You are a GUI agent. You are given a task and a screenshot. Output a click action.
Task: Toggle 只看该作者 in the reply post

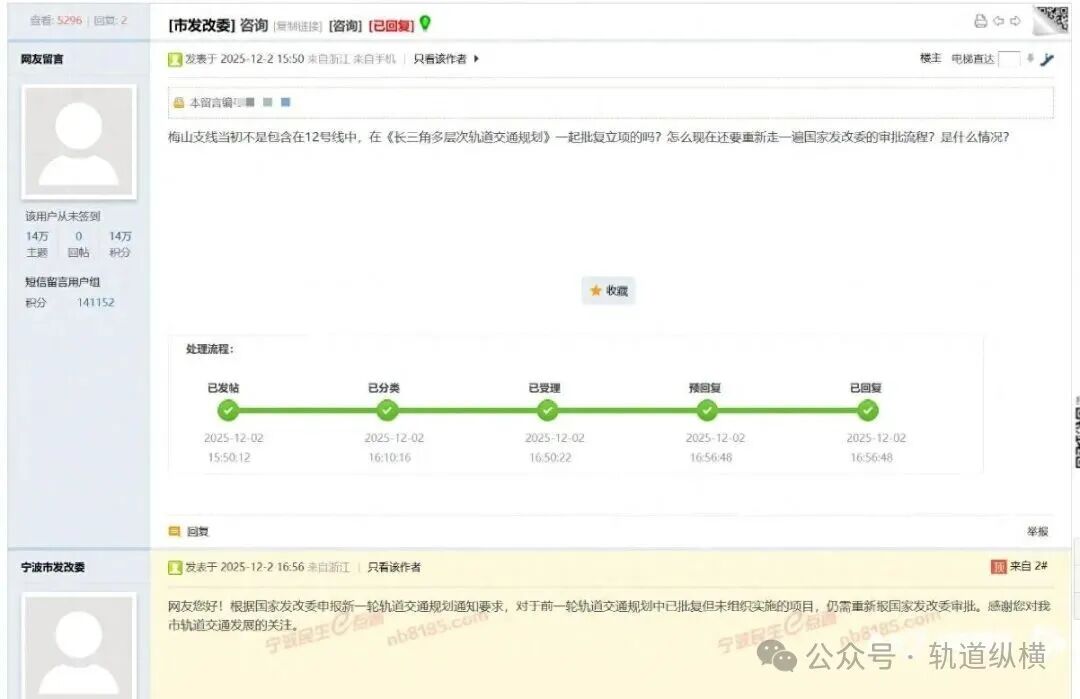tap(396, 566)
